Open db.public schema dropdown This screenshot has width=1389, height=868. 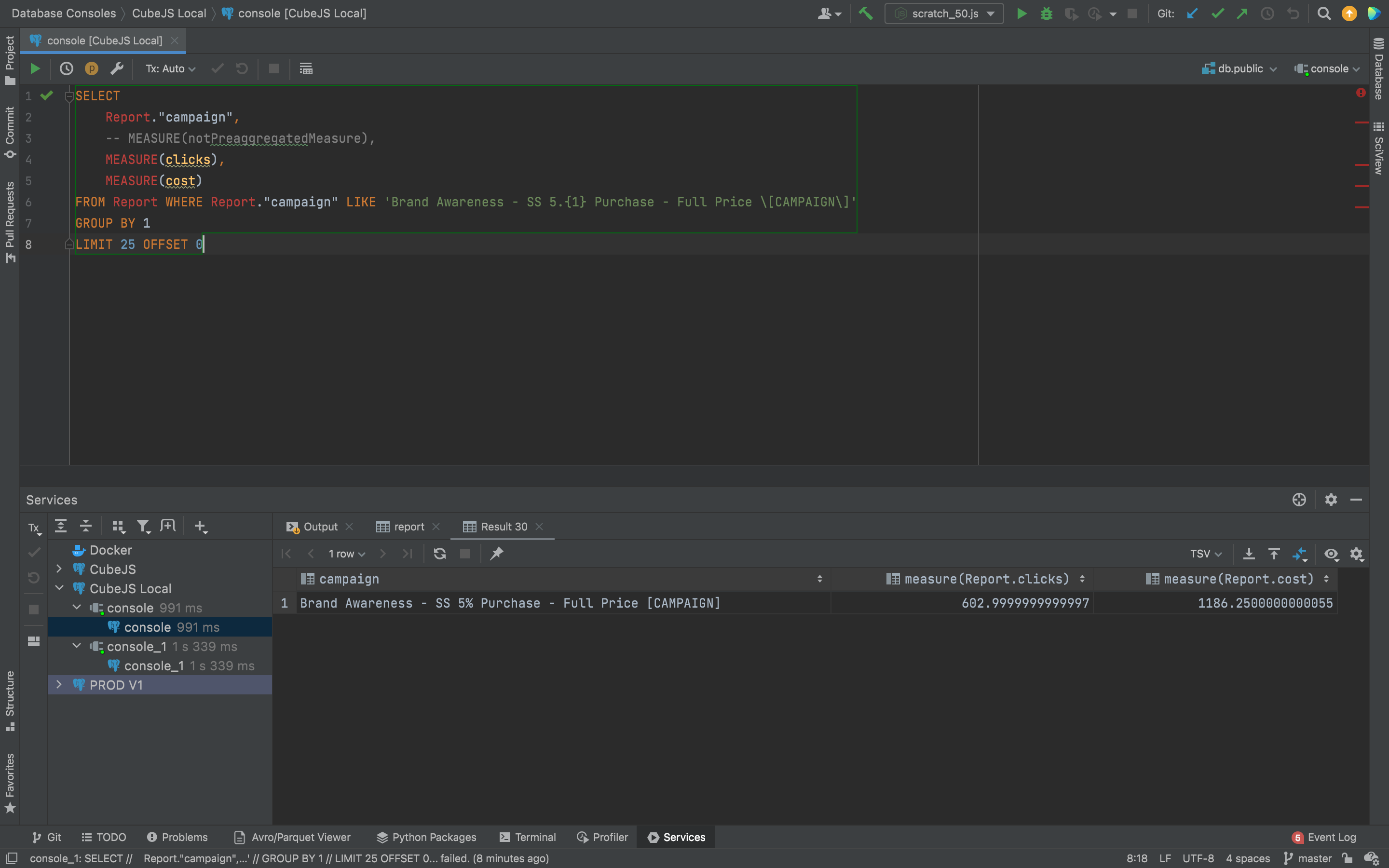[1239, 69]
